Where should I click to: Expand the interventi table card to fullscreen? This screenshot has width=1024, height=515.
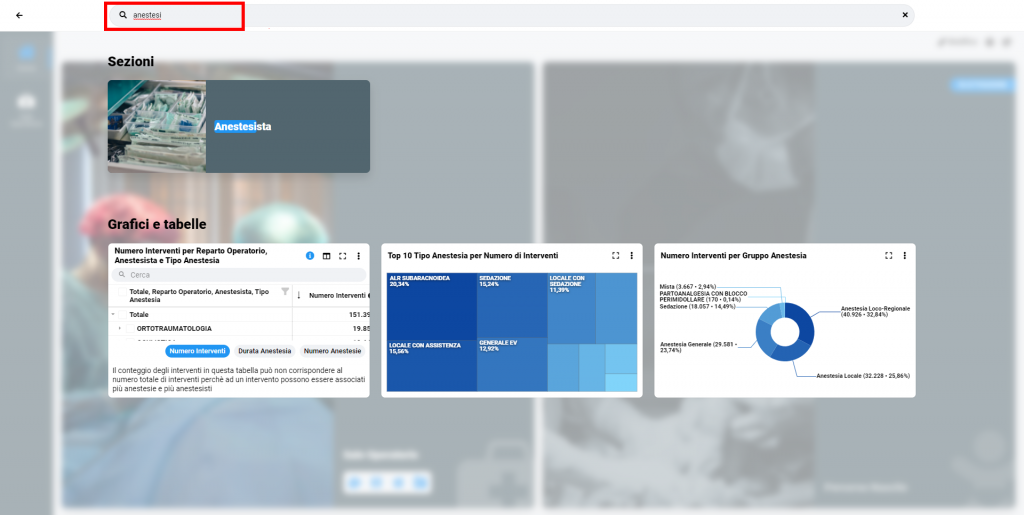tap(342, 256)
